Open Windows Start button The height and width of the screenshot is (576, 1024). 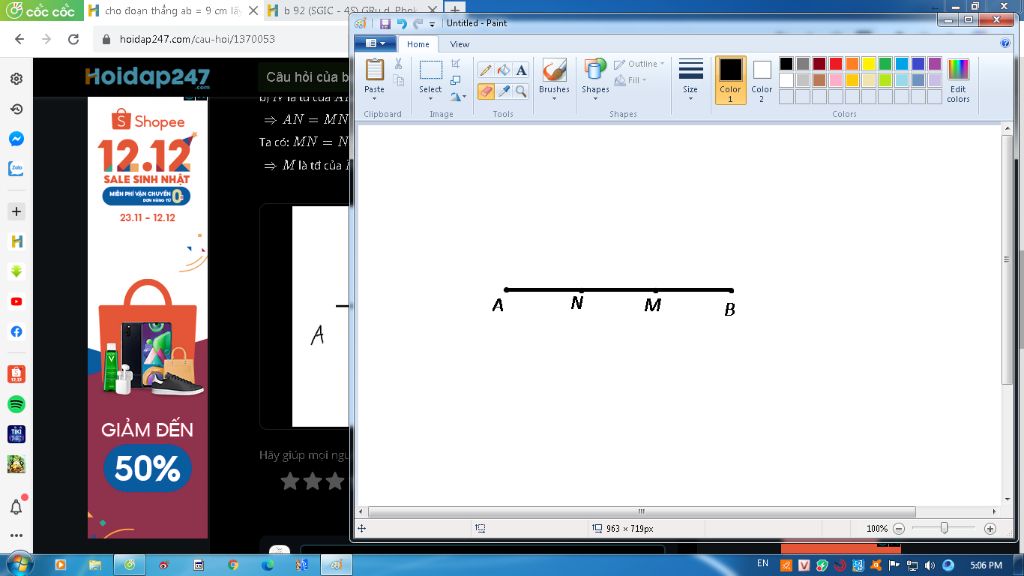tap(18, 564)
